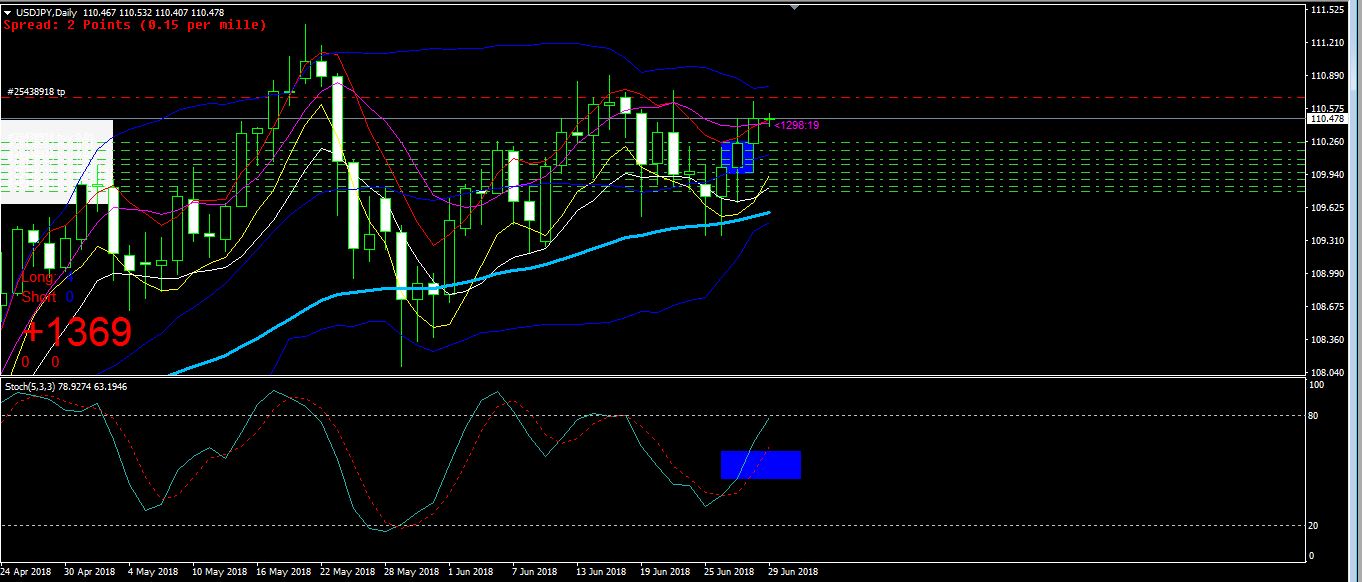Image resolution: width=1362 pixels, height=582 pixels.
Task: Click the chart shift triangle marker on top edge
Action: (x=795, y=8)
